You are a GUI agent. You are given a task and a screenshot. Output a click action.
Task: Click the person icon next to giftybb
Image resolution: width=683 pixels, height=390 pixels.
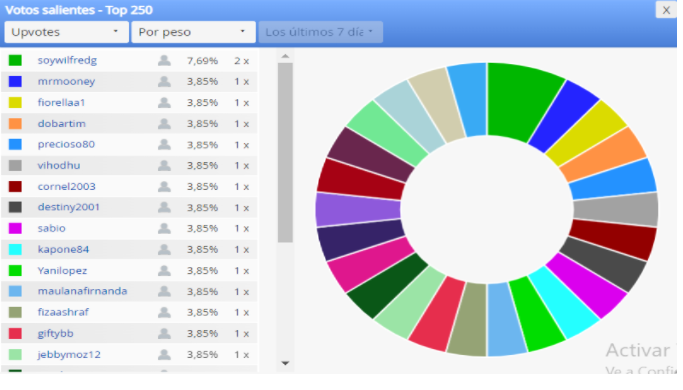coord(164,333)
